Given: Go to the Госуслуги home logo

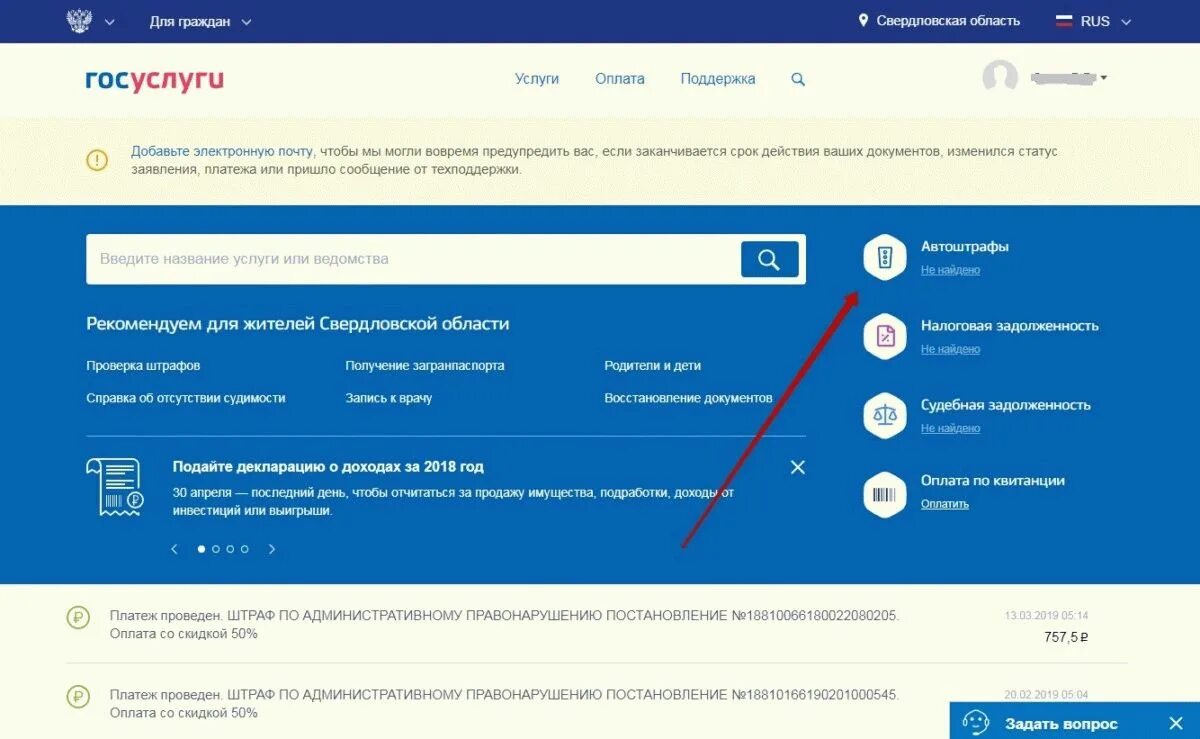Looking at the screenshot, I should coord(154,80).
